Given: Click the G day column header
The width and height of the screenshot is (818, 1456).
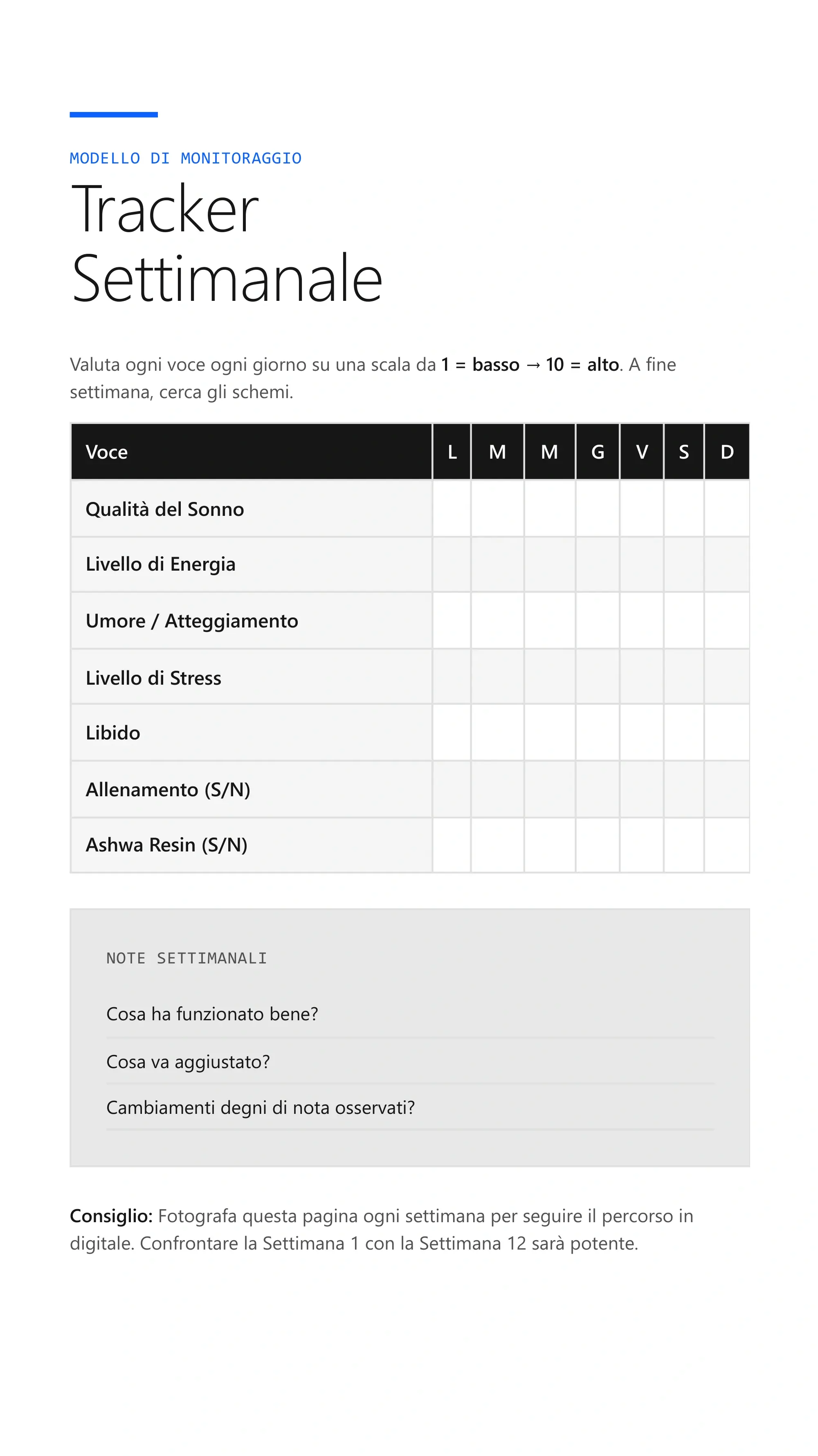Looking at the screenshot, I should [598, 452].
